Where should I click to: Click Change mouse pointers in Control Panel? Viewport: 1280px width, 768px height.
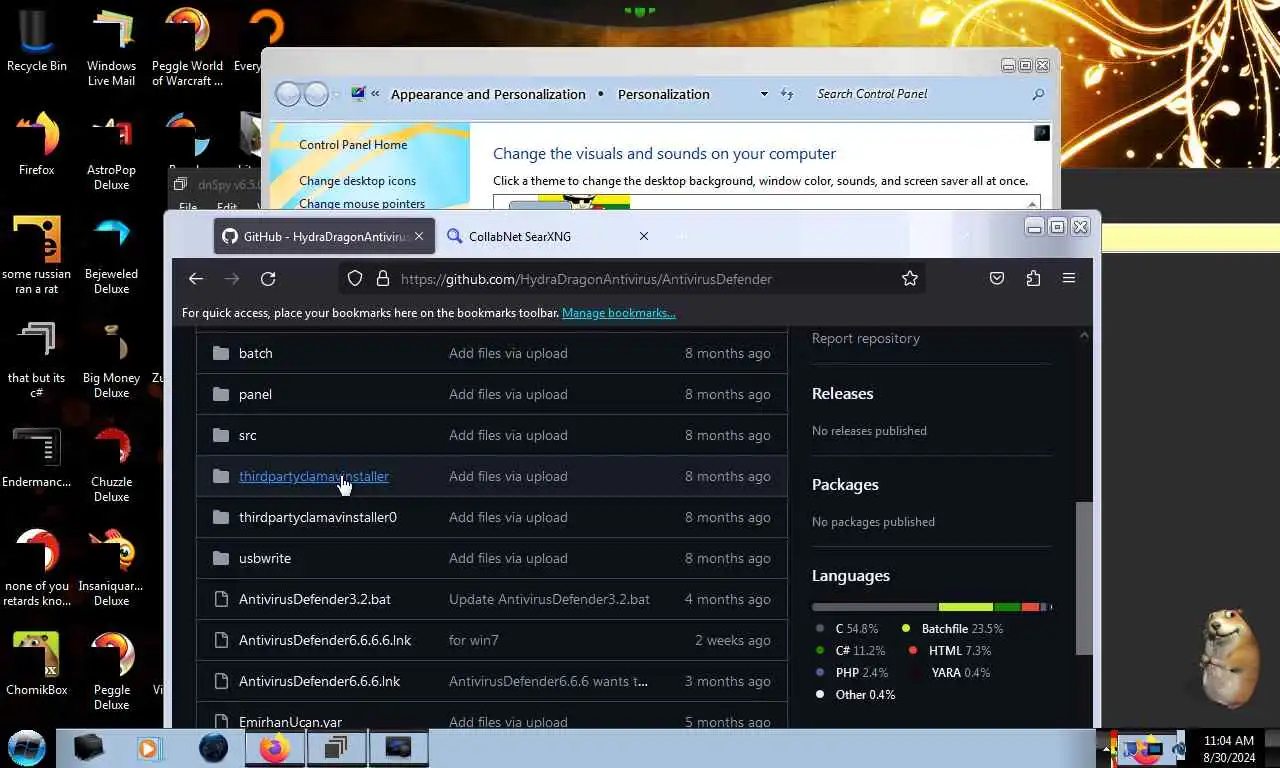point(362,204)
